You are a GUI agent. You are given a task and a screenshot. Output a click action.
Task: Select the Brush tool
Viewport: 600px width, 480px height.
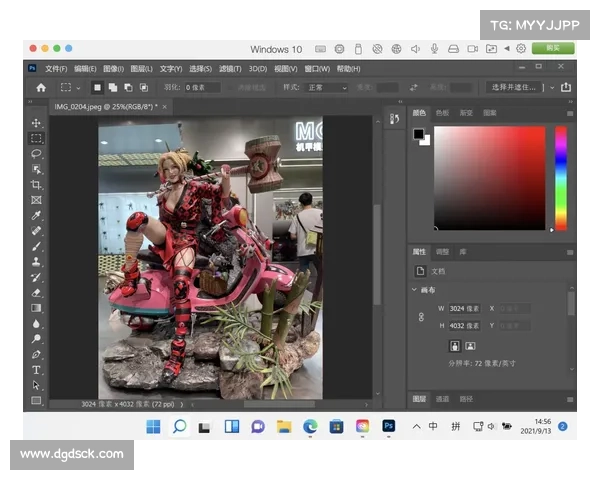point(36,247)
